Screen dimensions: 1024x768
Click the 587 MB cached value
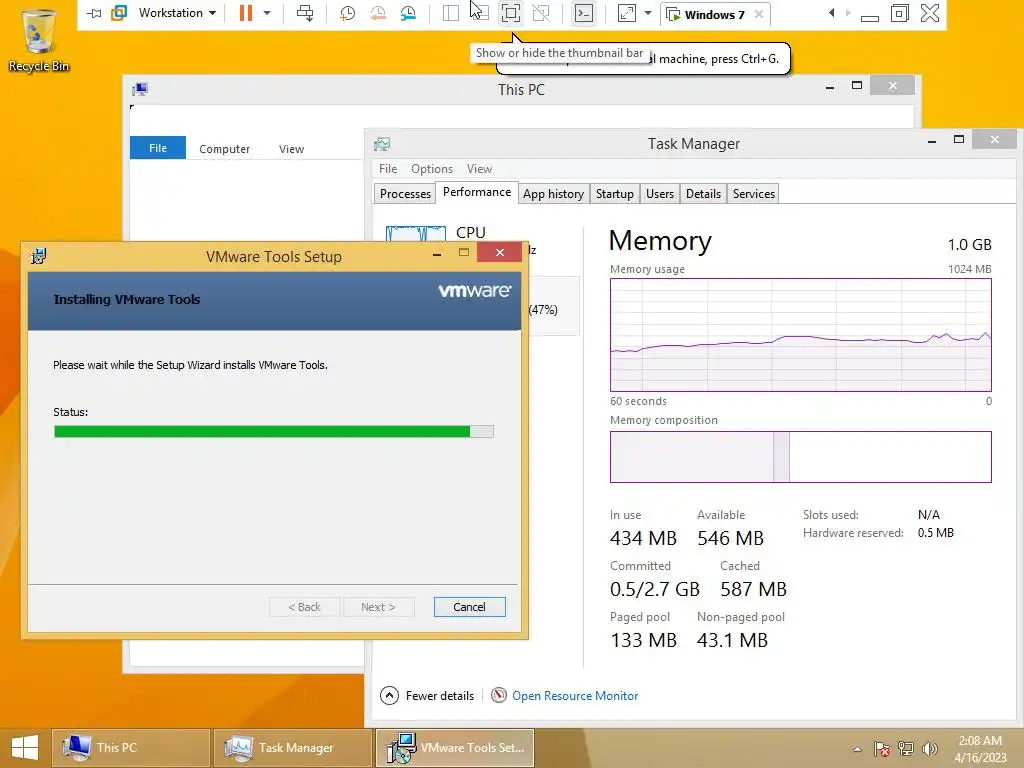(x=754, y=589)
